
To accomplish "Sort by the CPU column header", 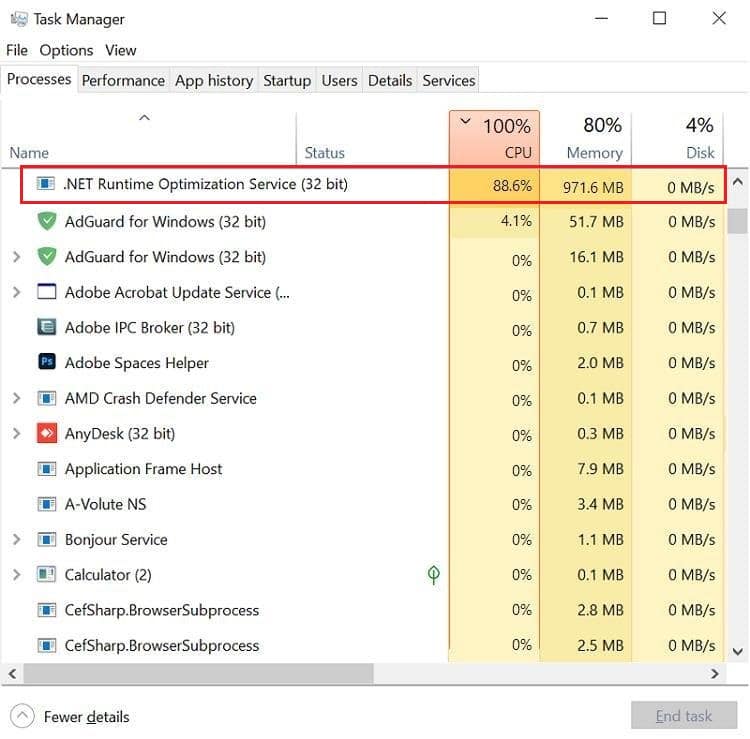I will (494, 139).
